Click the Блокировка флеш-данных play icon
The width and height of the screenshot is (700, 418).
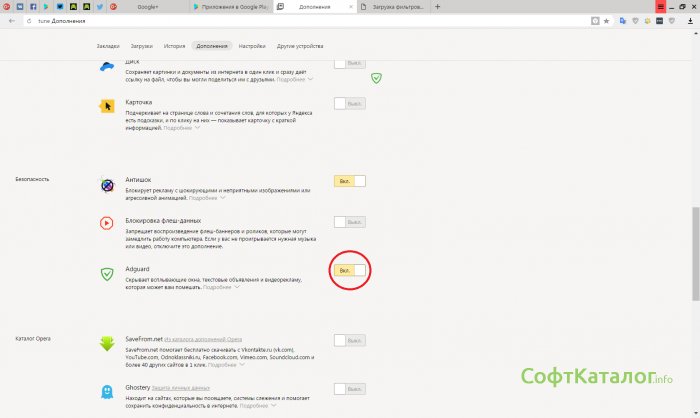107,223
